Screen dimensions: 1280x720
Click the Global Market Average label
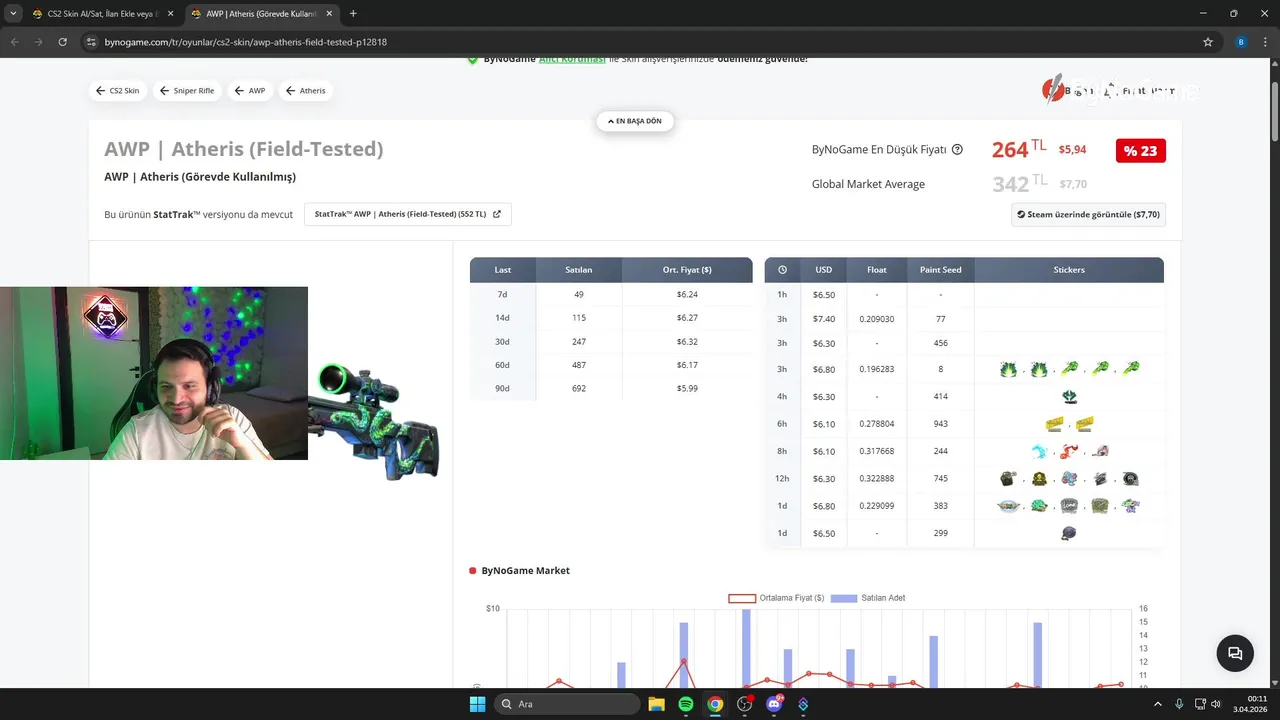[868, 184]
